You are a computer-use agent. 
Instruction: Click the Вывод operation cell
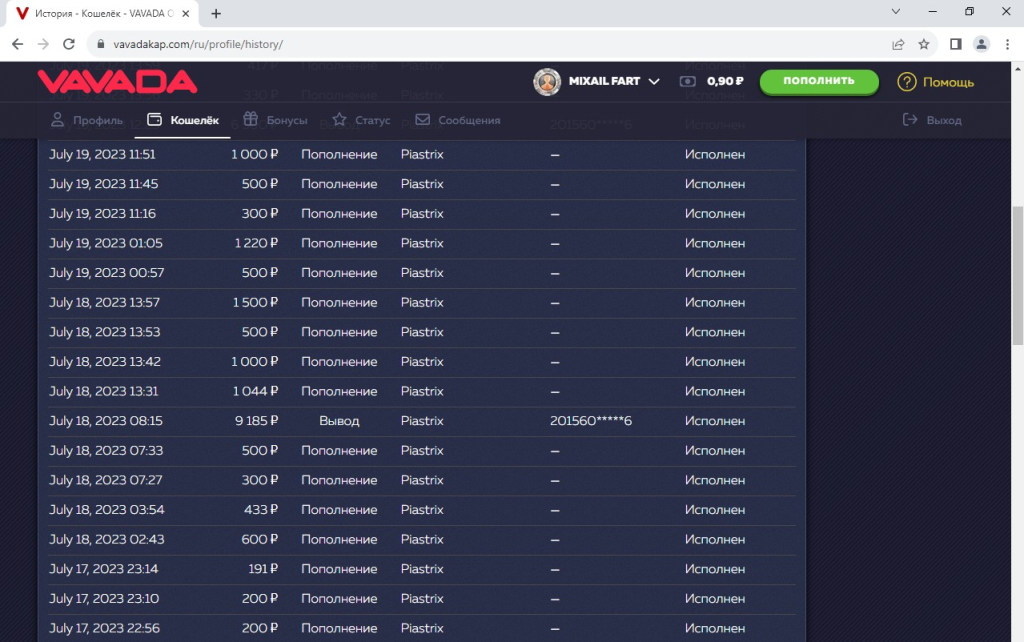[x=339, y=421]
